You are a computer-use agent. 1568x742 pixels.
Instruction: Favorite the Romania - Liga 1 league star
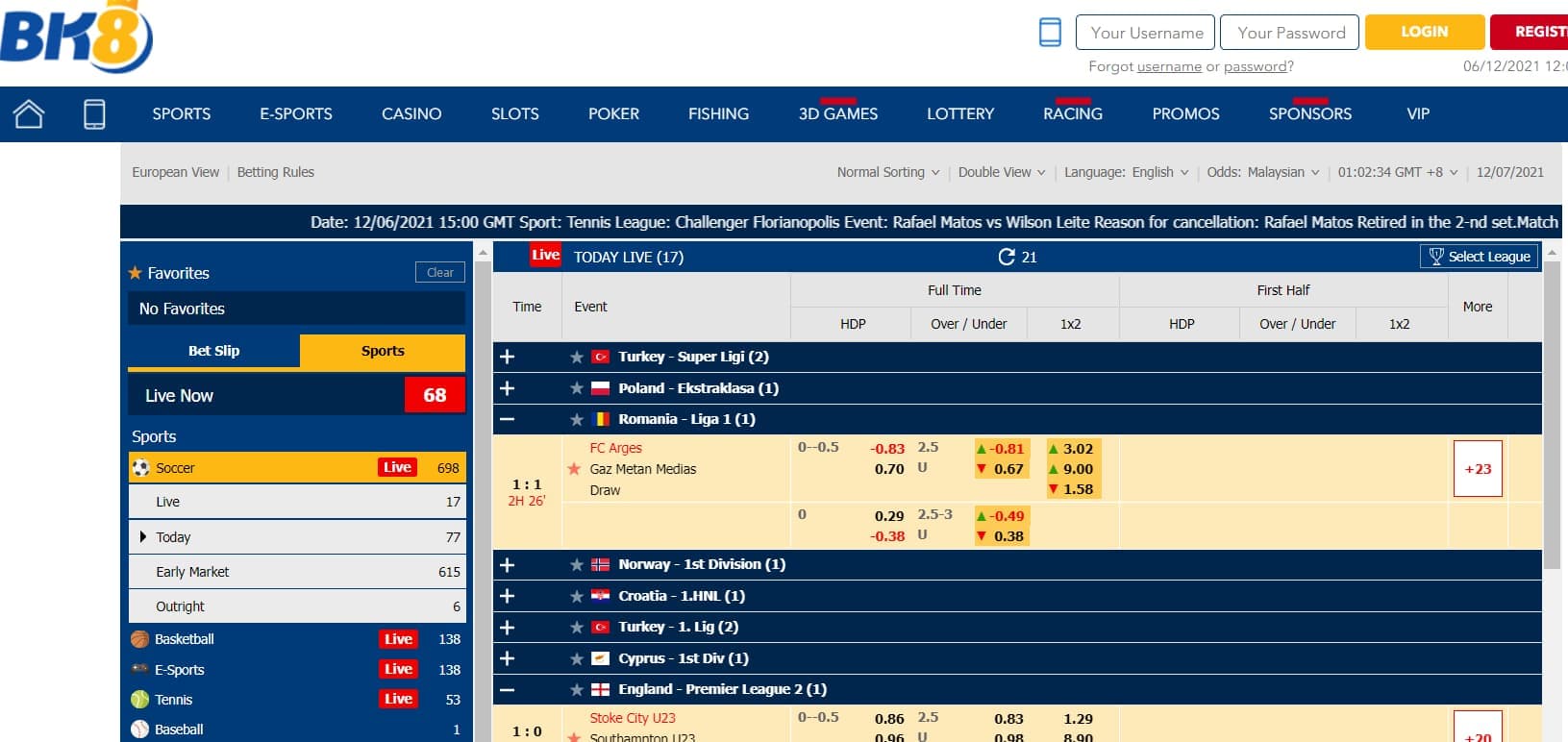point(577,420)
